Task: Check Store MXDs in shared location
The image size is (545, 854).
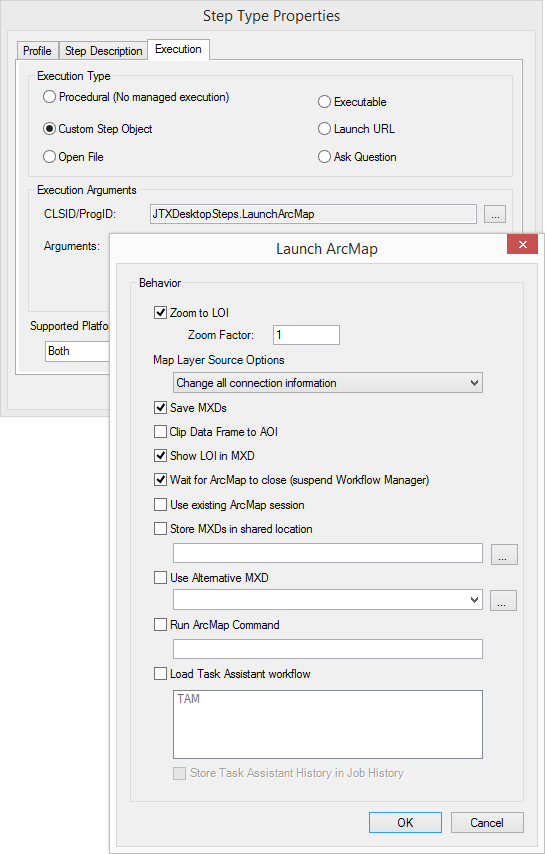Action: (160, 529)
